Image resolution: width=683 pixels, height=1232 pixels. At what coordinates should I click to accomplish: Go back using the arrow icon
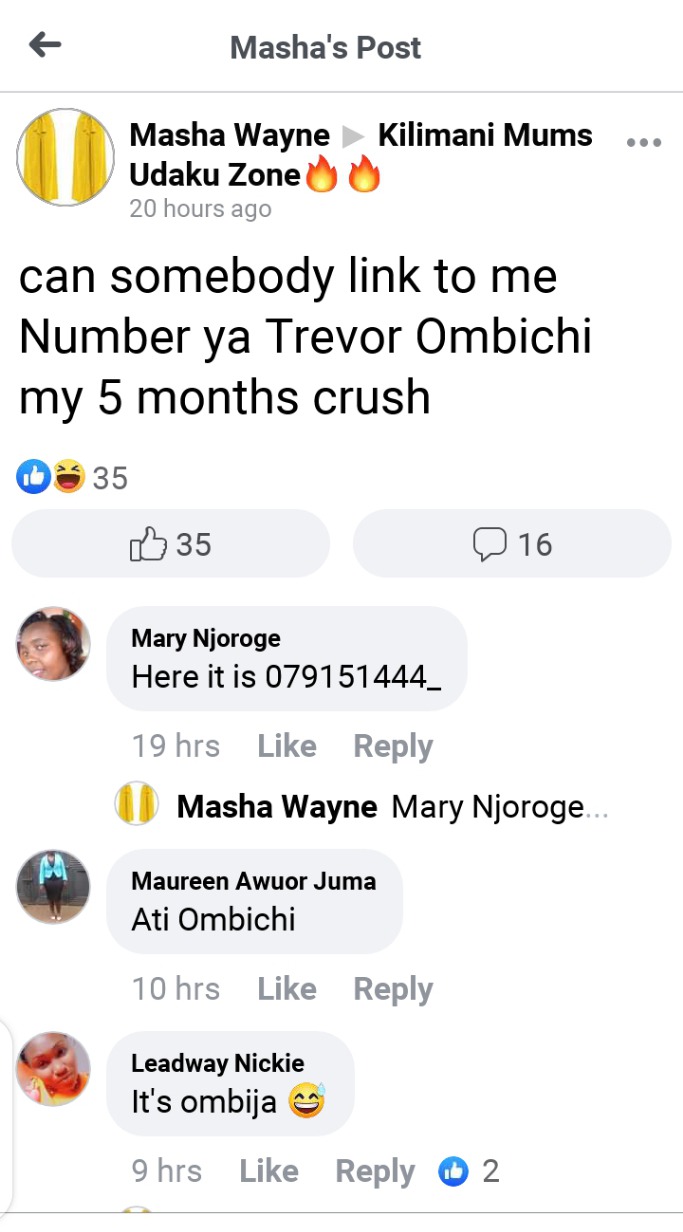click(45, 45)
